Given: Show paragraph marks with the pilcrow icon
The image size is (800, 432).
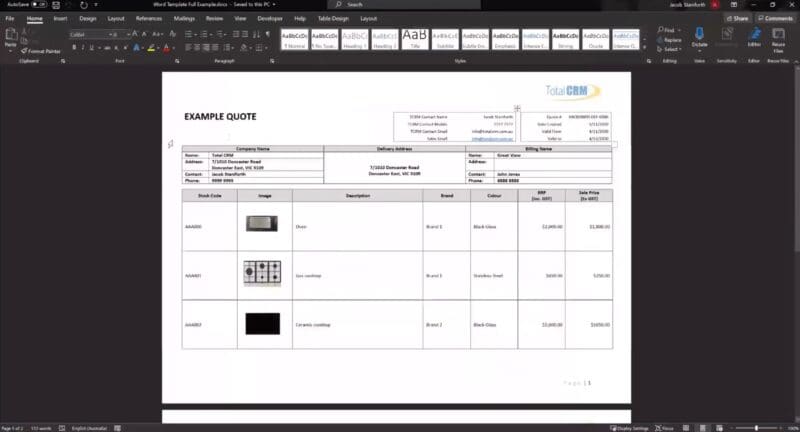Looking at the screenshot, I should coord(268,34).
